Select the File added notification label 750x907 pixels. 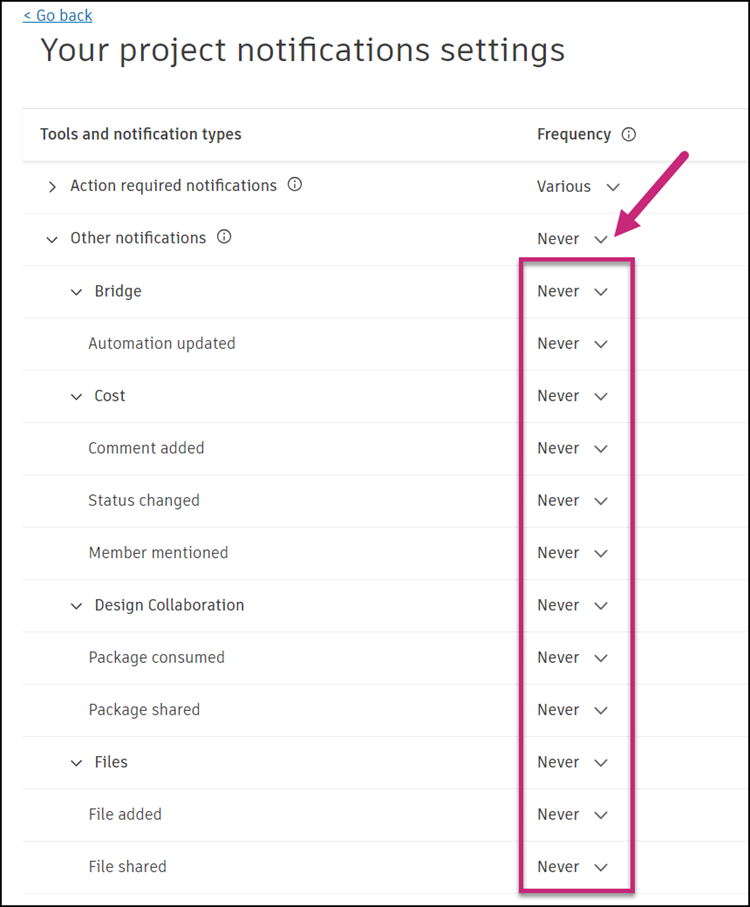click(x=125, y=815)
